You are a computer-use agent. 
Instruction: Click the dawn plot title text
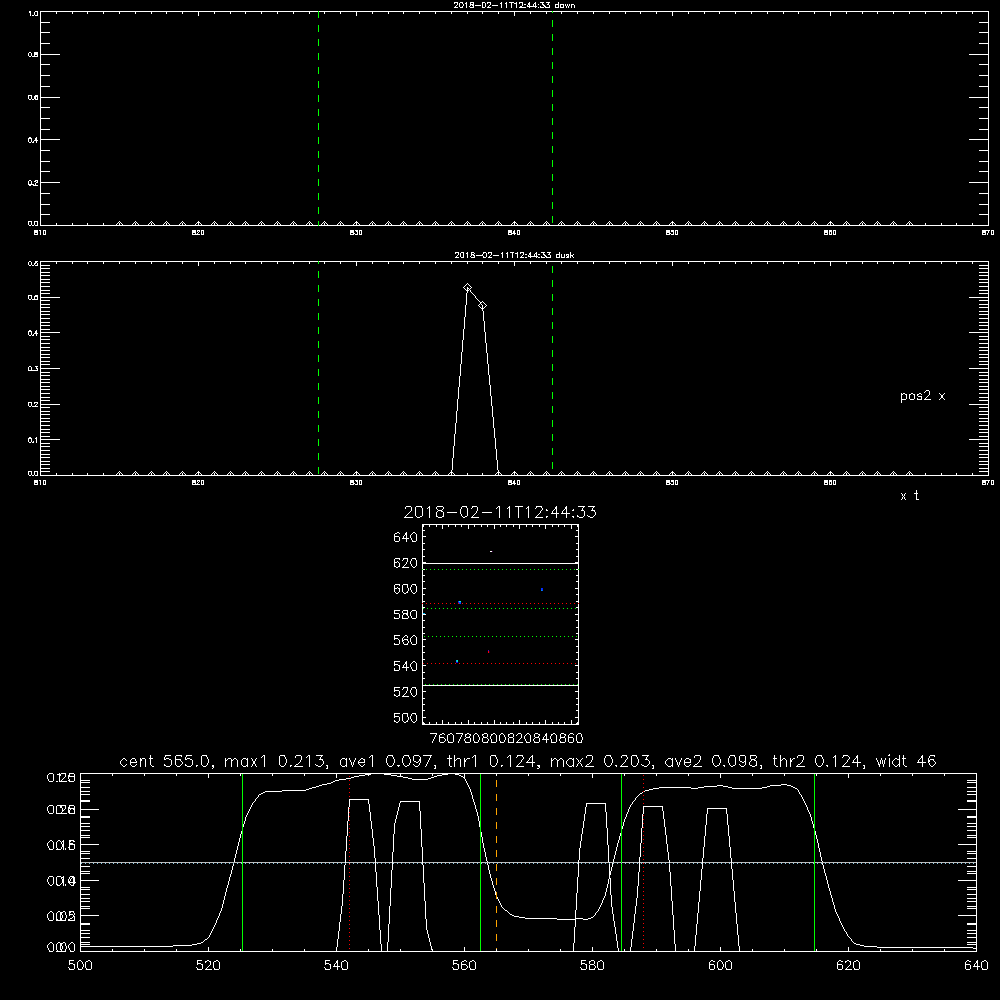[514, 5]
